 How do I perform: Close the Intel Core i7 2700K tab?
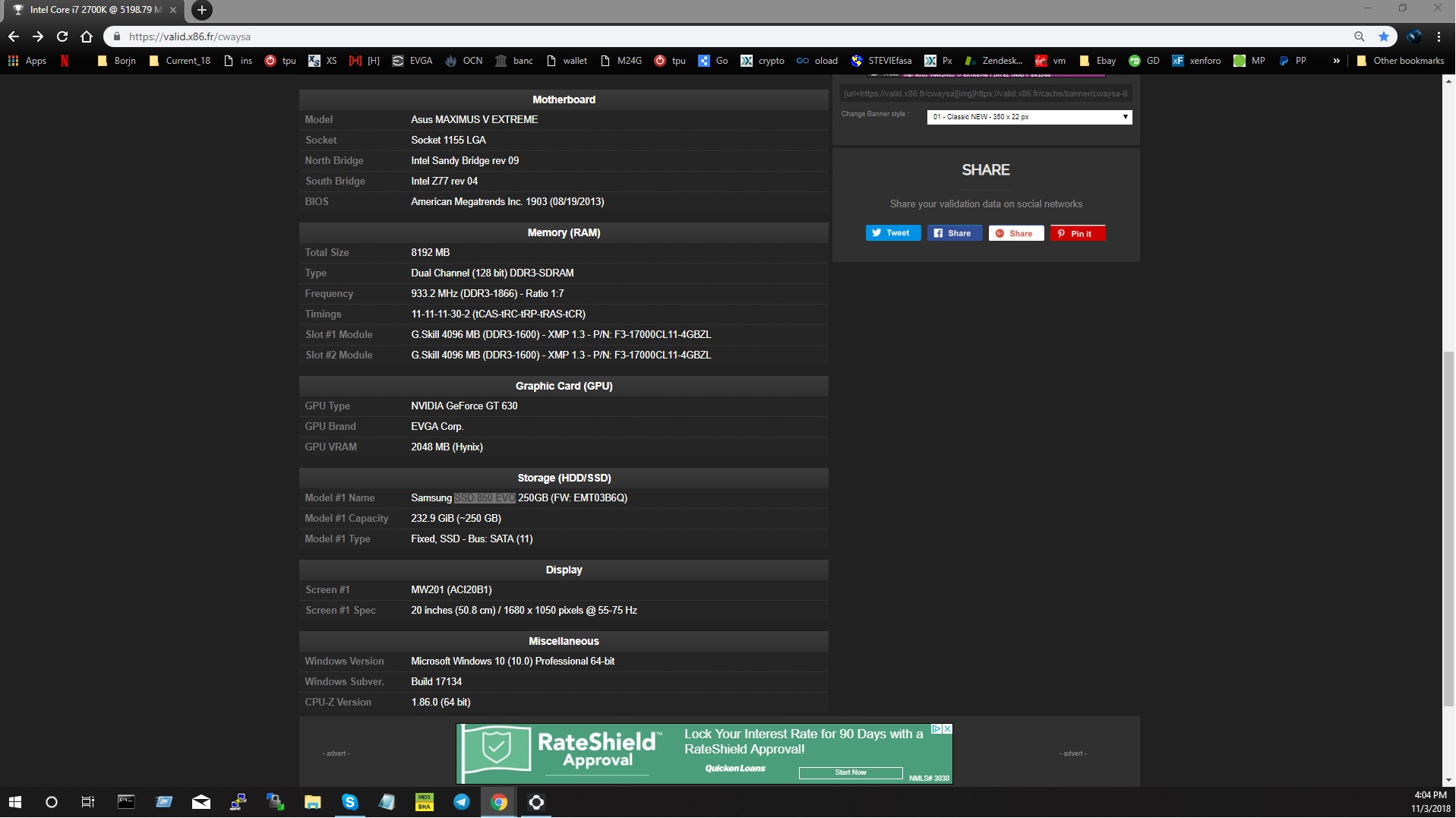click(173, 10)
